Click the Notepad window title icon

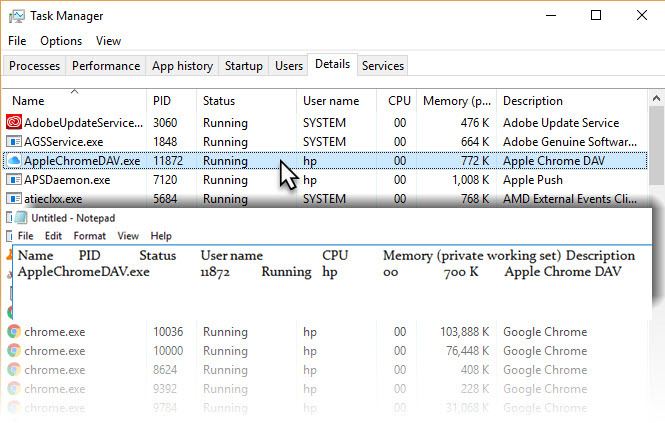click(21, 218)
